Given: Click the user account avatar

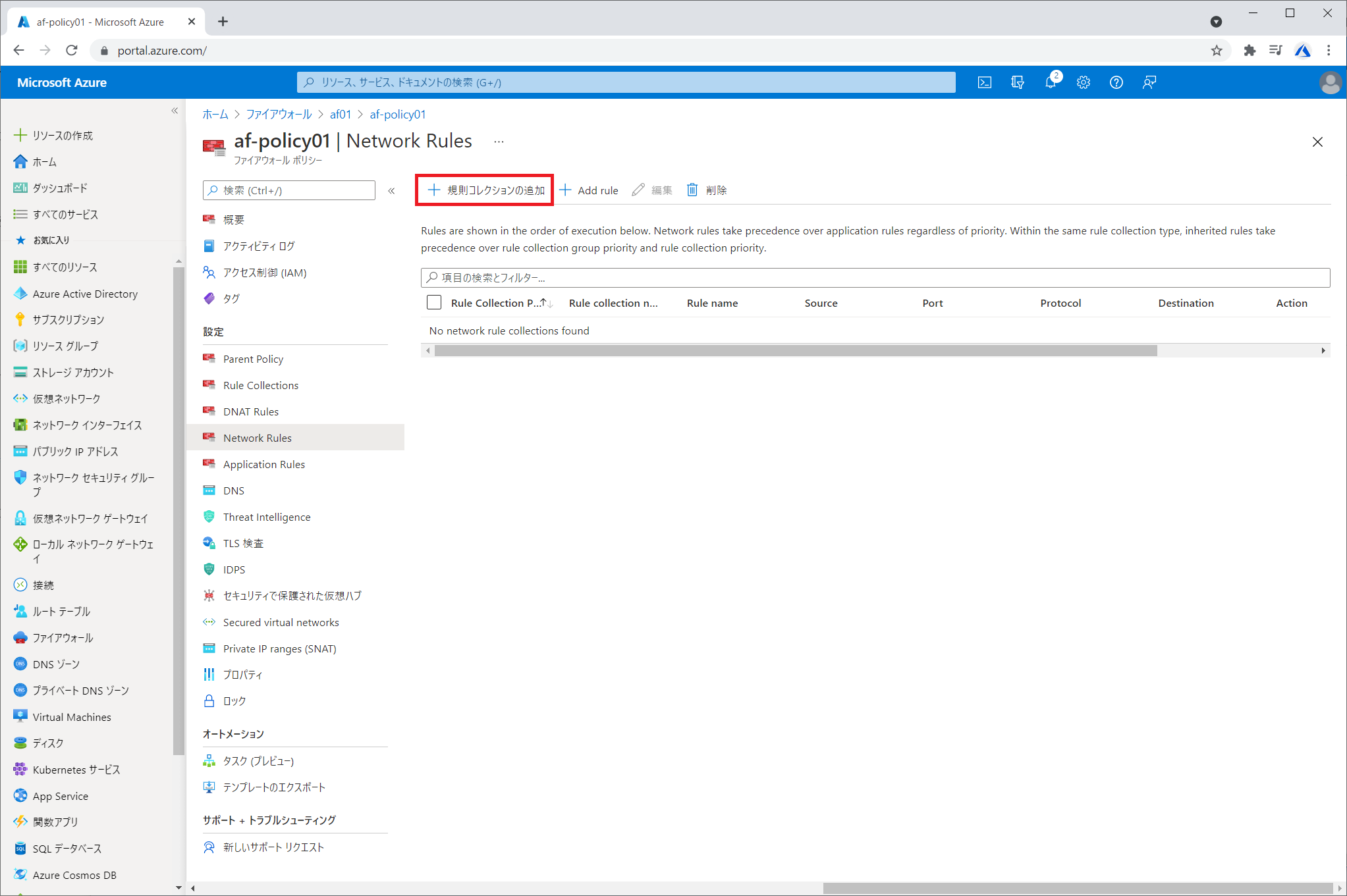Looking at the screenshot, I should click(1329, 82).
